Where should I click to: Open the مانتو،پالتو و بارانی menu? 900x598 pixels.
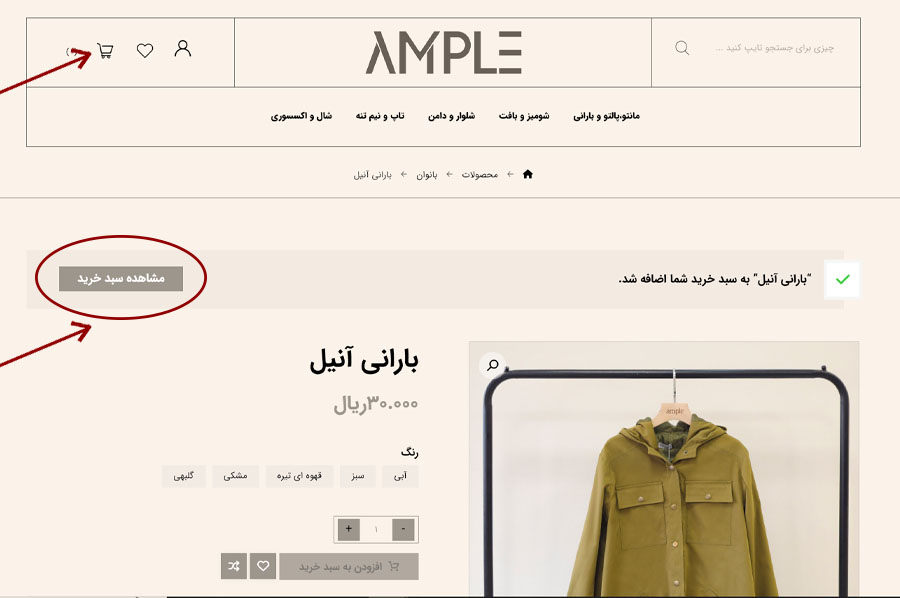click(606, 116)
